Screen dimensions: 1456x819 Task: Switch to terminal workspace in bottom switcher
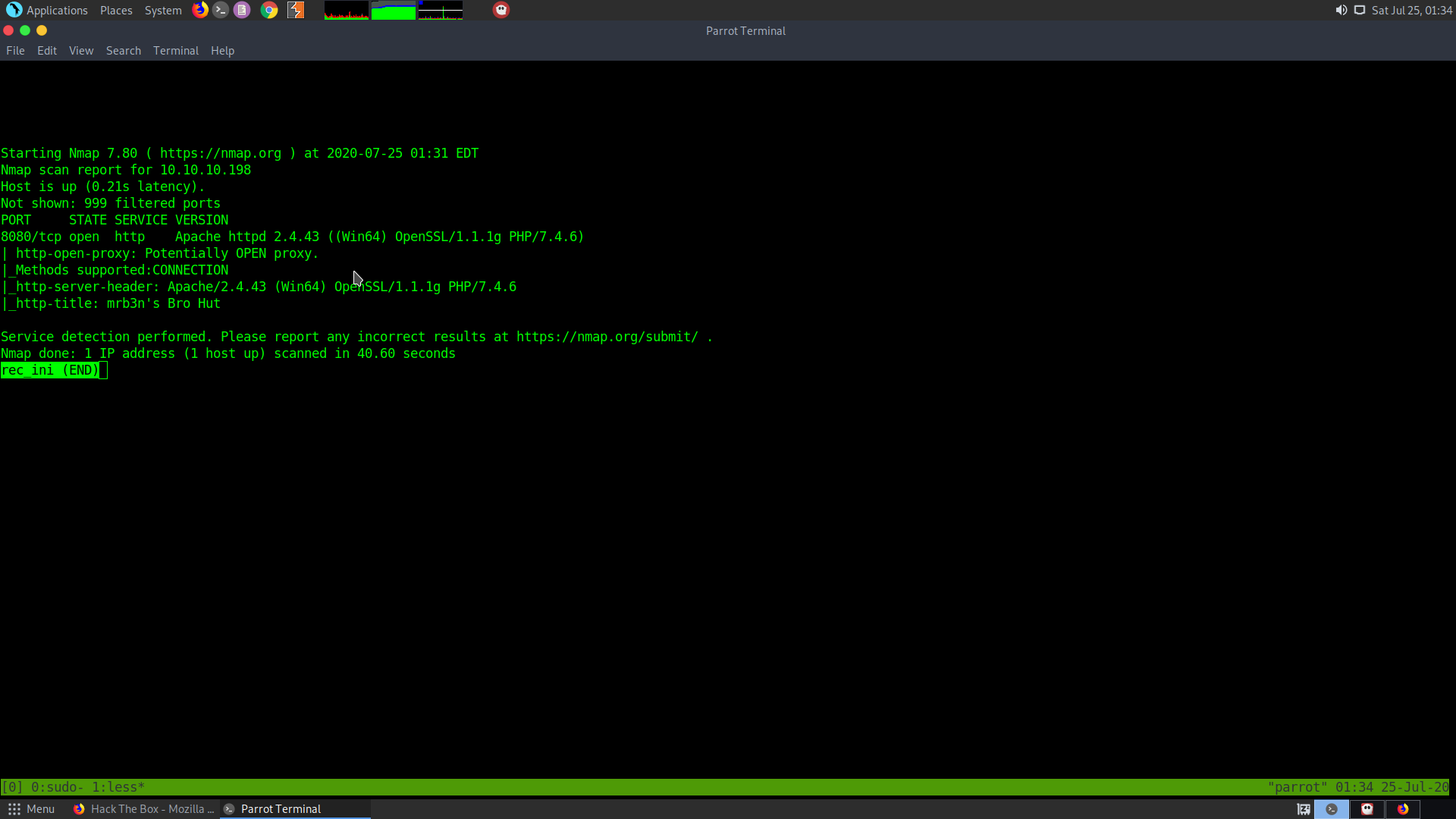tap(1332, 809)
